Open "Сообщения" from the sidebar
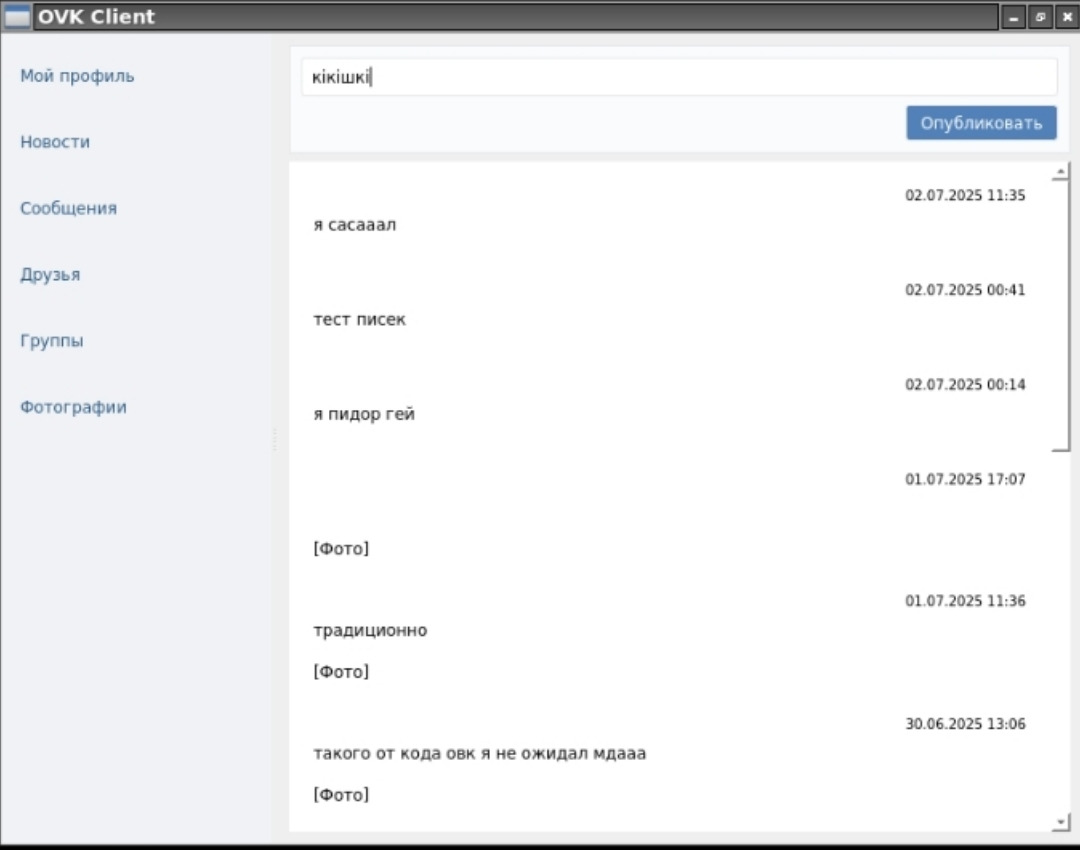This screenshot has height=850, width=1080. click(68, 208)
